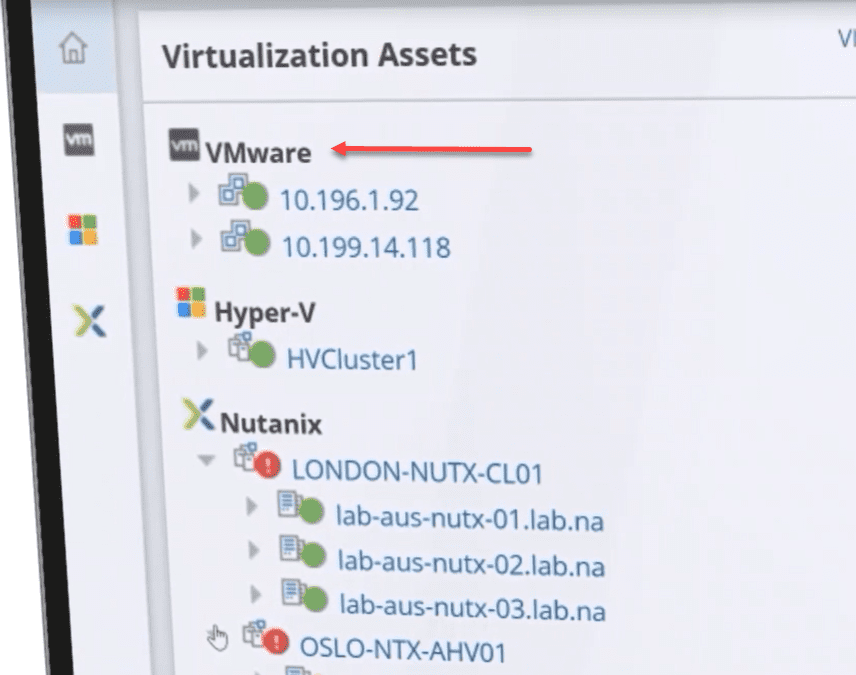
Task: Expand lab-aus-nutx-02.lab.na host
Action: [x=254, y=550]
